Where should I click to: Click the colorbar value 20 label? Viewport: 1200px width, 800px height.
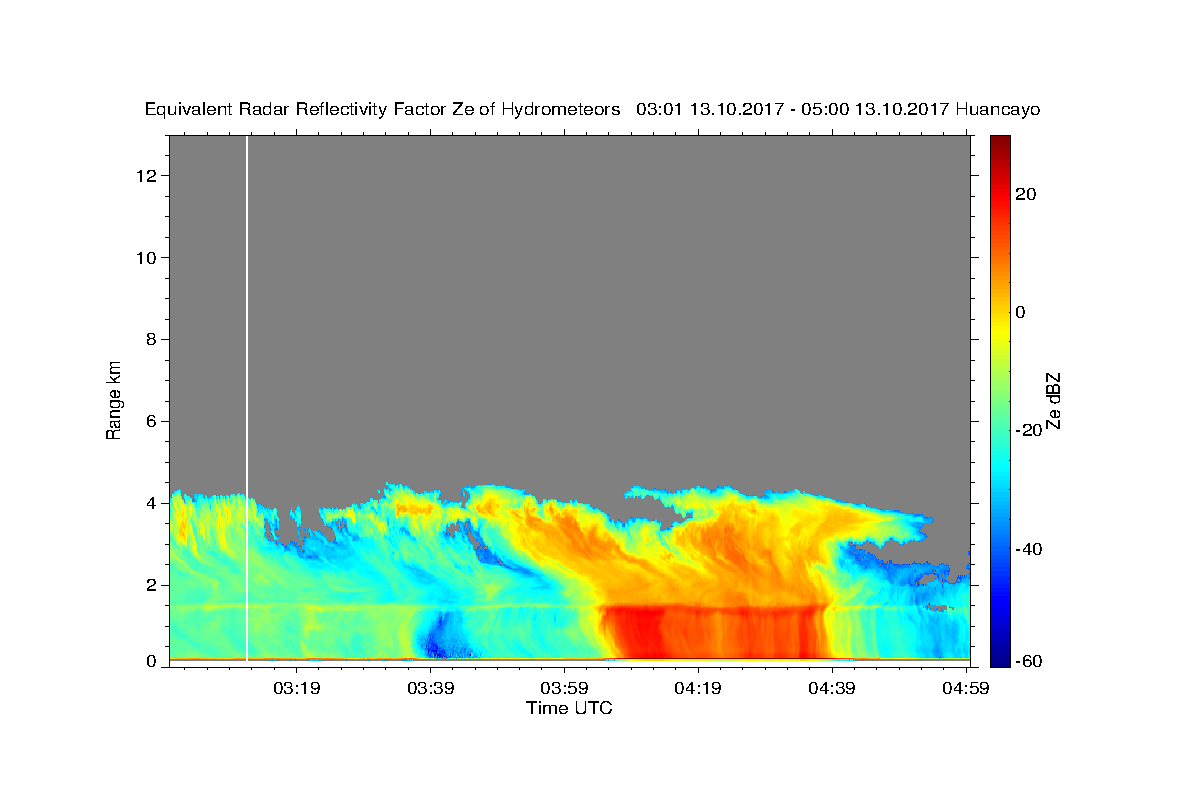click(1026, 194)
